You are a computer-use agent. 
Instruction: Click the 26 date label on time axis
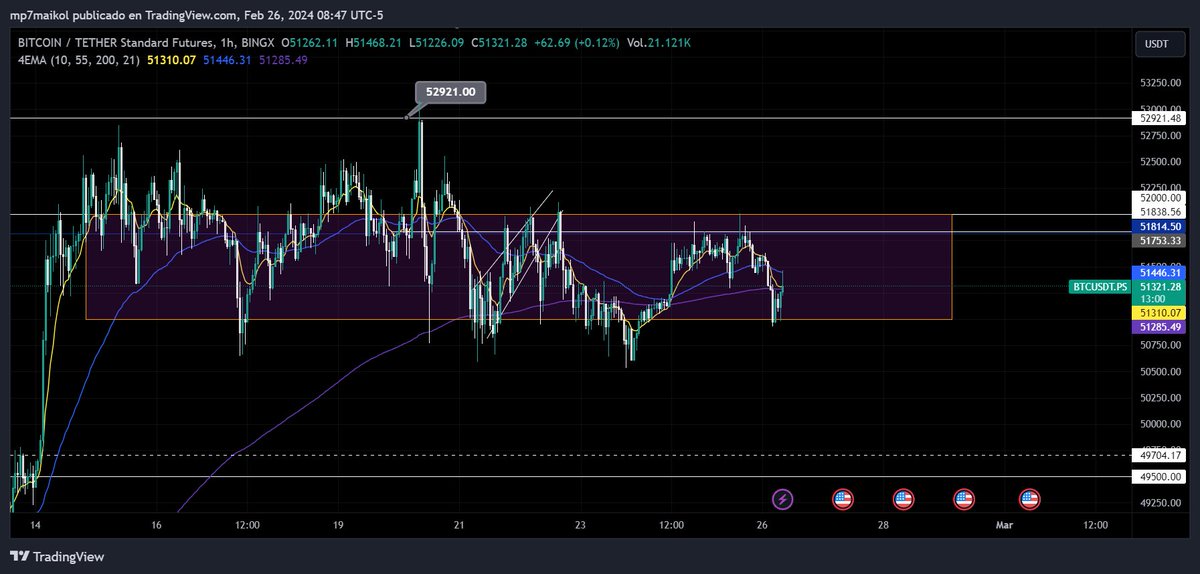click(x=762, y=525)
